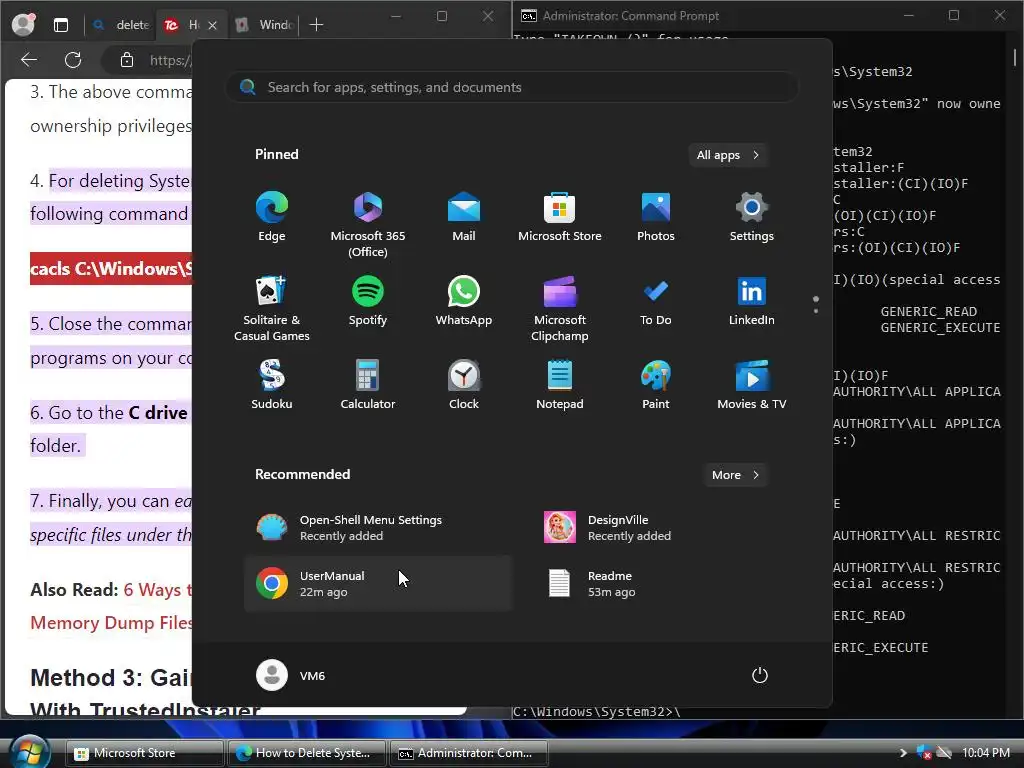Go back in Edge browser
Screen dimensions: 1024x768
pyautogui.click(x=29, y=60)
